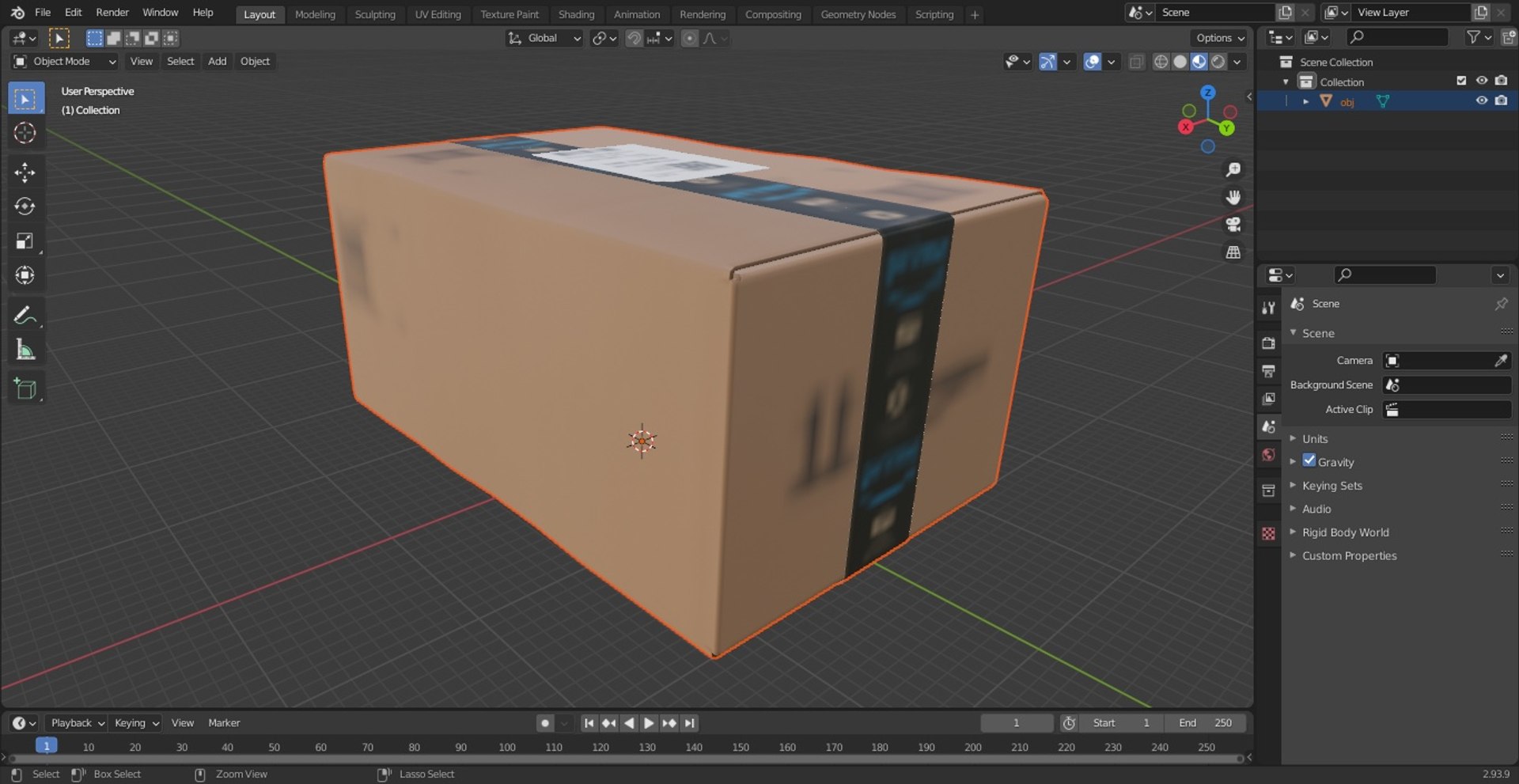1519x784 pixels.
Task: Open the File menu
Action: [x=43, y=13]
